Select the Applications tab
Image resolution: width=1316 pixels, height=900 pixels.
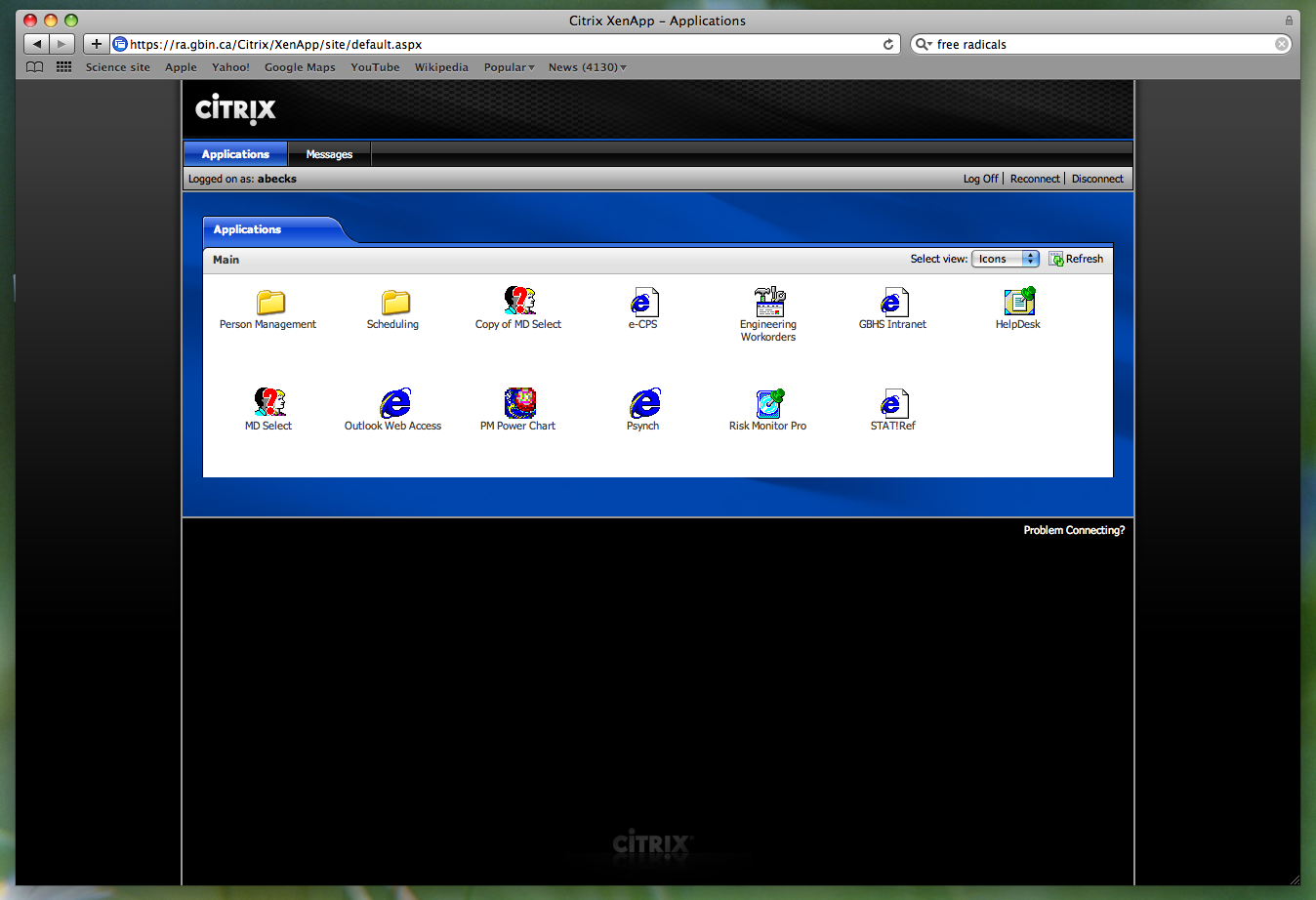point(234,154)
